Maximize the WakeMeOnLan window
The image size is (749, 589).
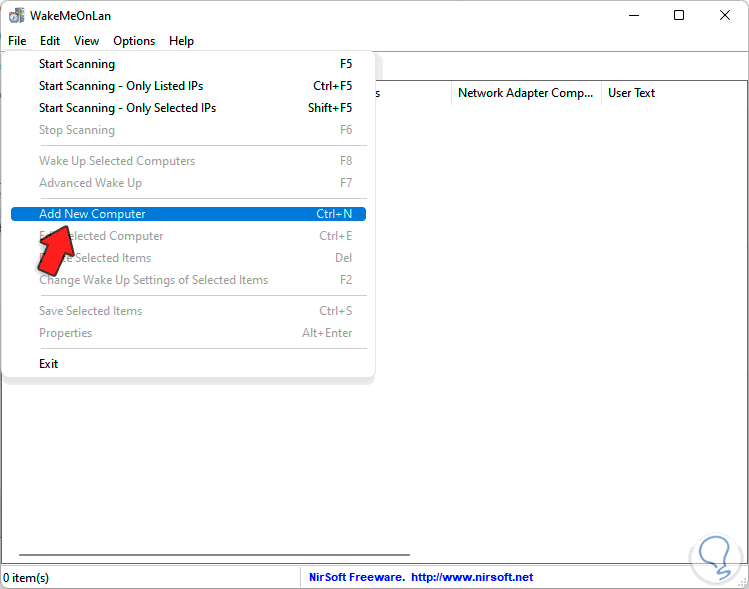(x=679, y=16)
